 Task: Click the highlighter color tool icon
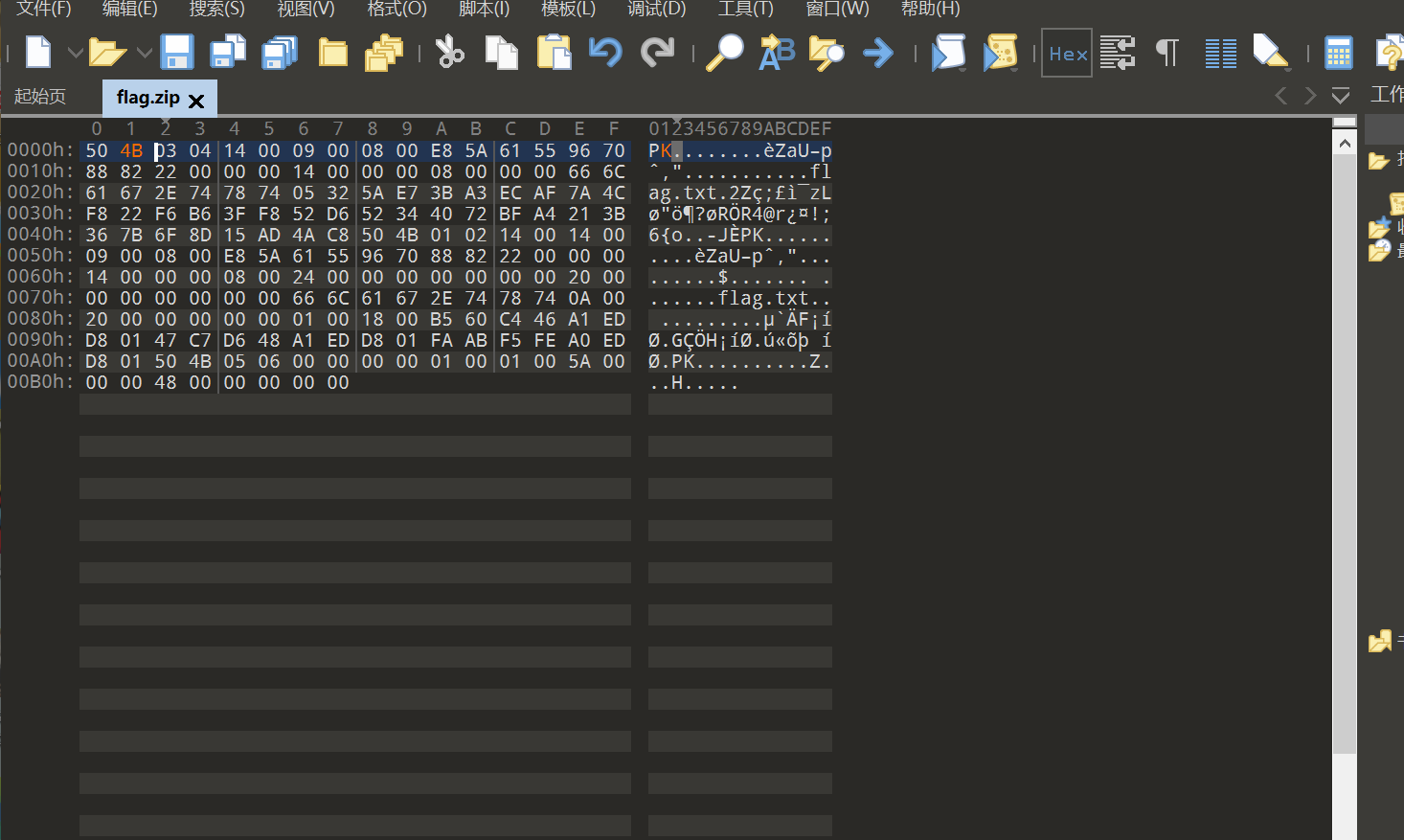[1271, 52]
